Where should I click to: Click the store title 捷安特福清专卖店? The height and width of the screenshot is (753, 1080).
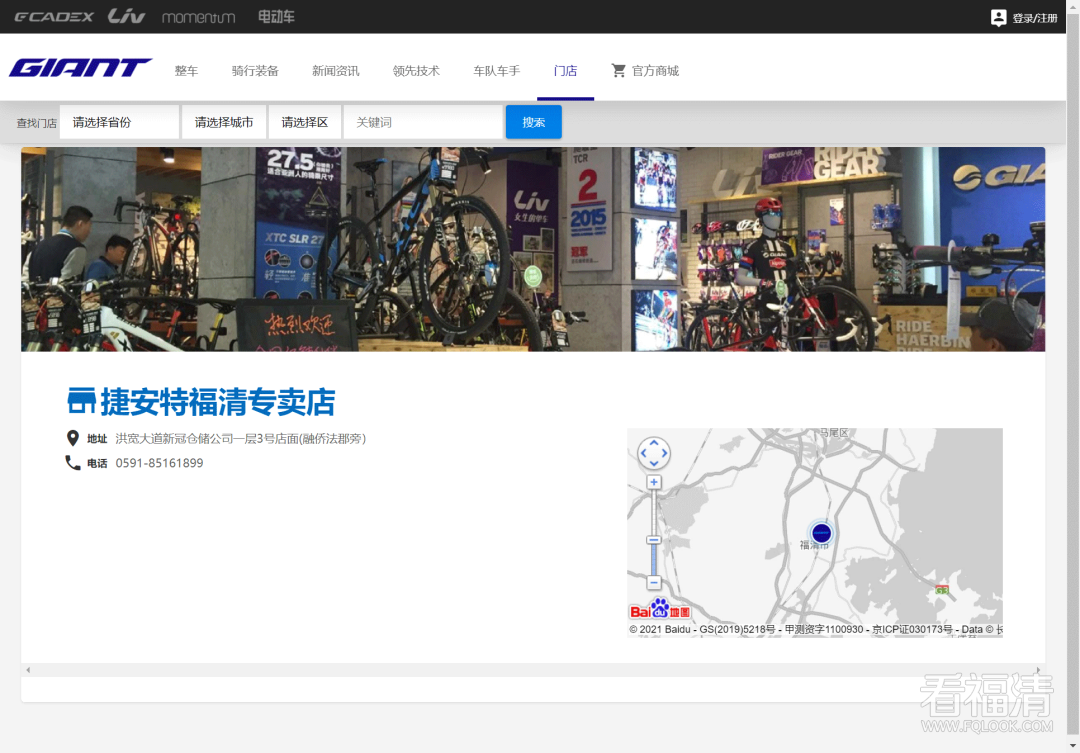click(218, 402)
